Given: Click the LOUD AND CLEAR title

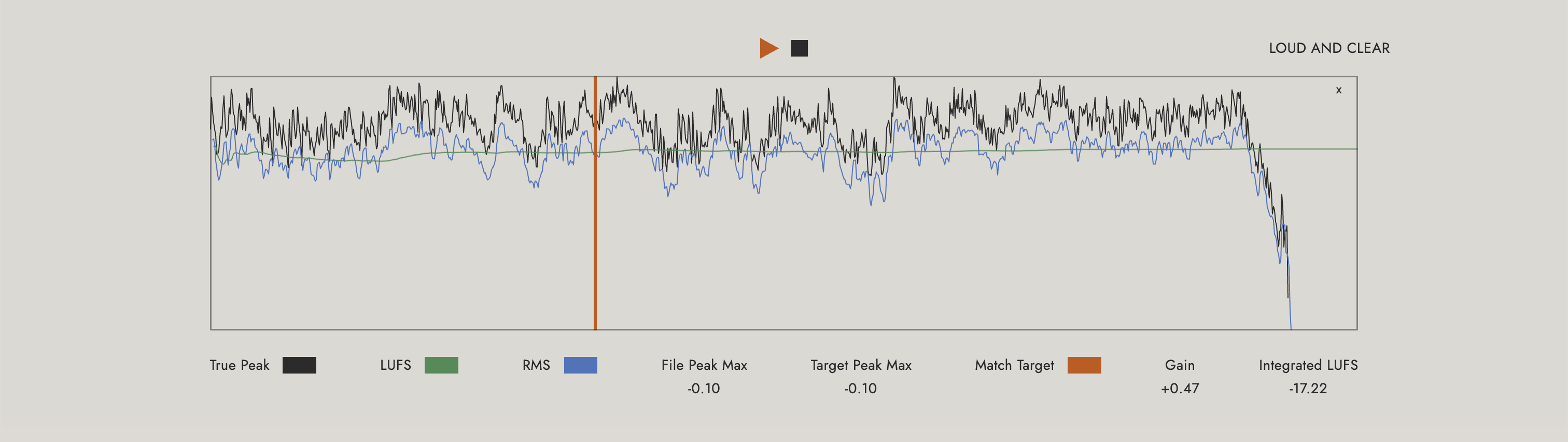Looking at the screenshot, I should tap(1329, 48).
